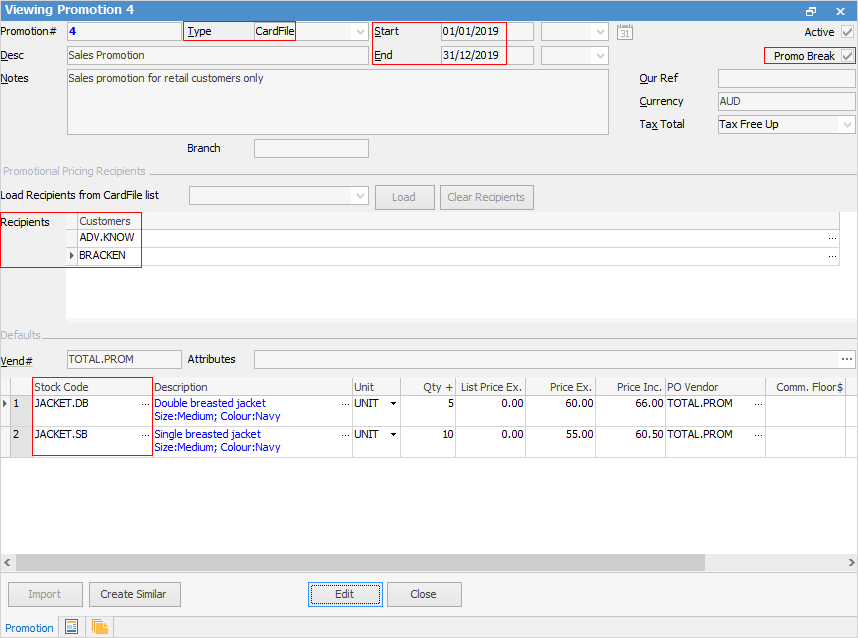The height and width of the screenshot is (638, 858).
Task: Click the Create Similar button
Action: pos(133,594)
